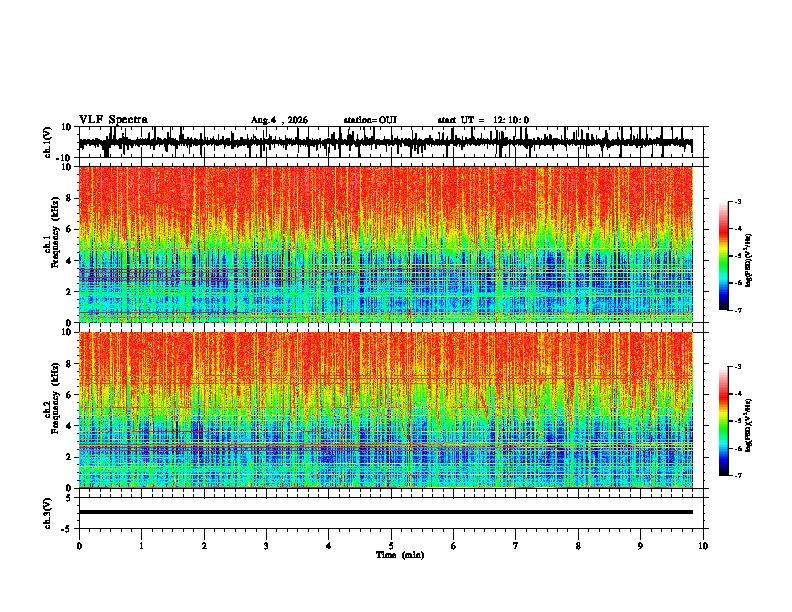This screenshot has width=792, height=612.
Task: Select the "ch.3(V)" axis label
Action: pos(48,514)
